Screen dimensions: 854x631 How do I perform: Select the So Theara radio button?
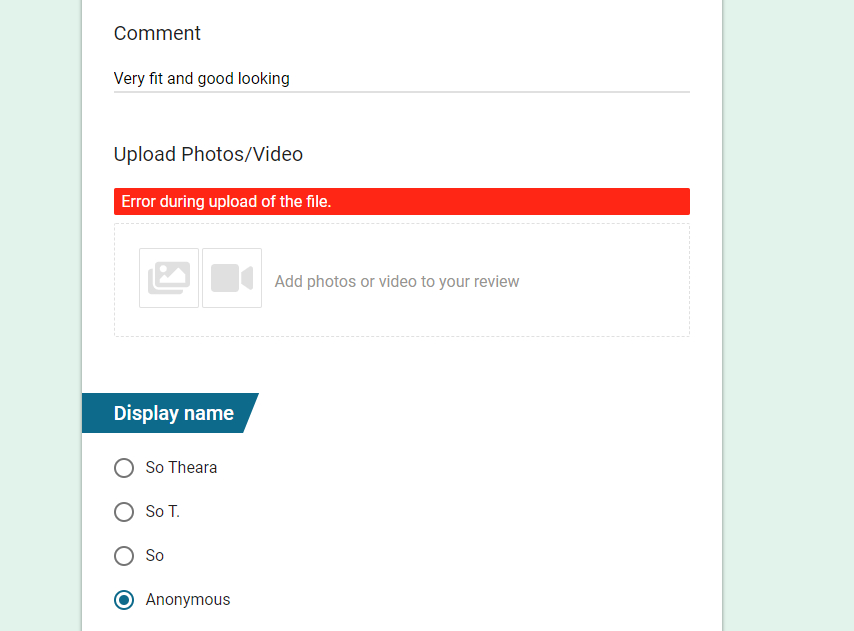tap(124, 468)
